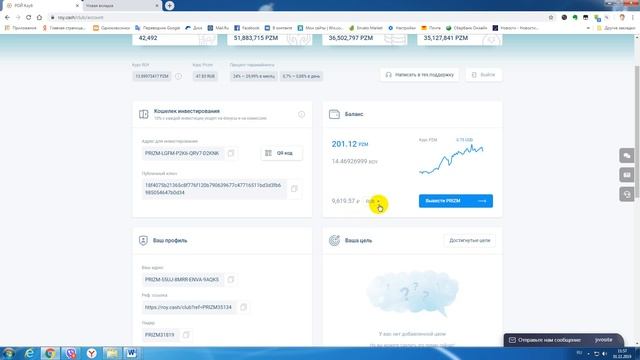Go to browser home page
640x360 pixels.
coord(39,18)
